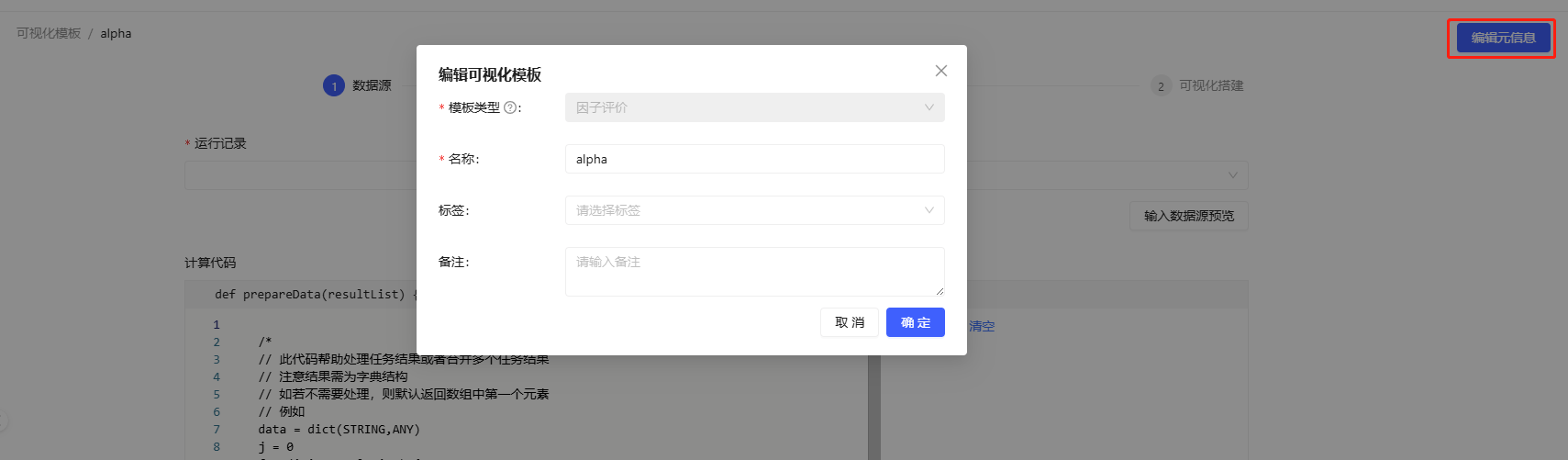Close the 编辑可视化模板 dialog
The image size is (1568, 460).
click(x=940, y=71)
